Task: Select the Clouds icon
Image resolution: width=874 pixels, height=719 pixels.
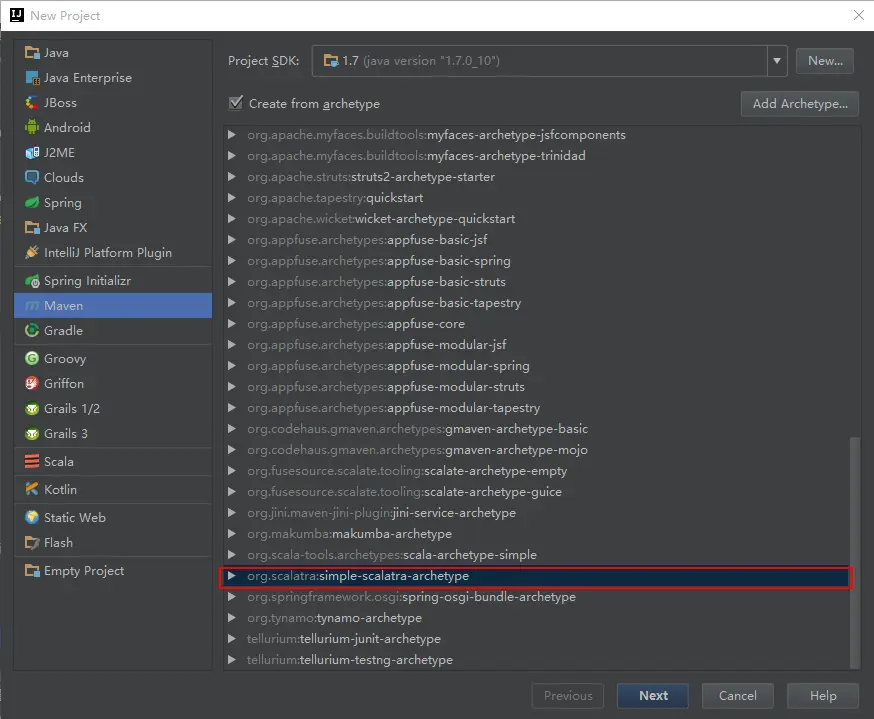Action: pyautogui.click(x=32, y=178)
